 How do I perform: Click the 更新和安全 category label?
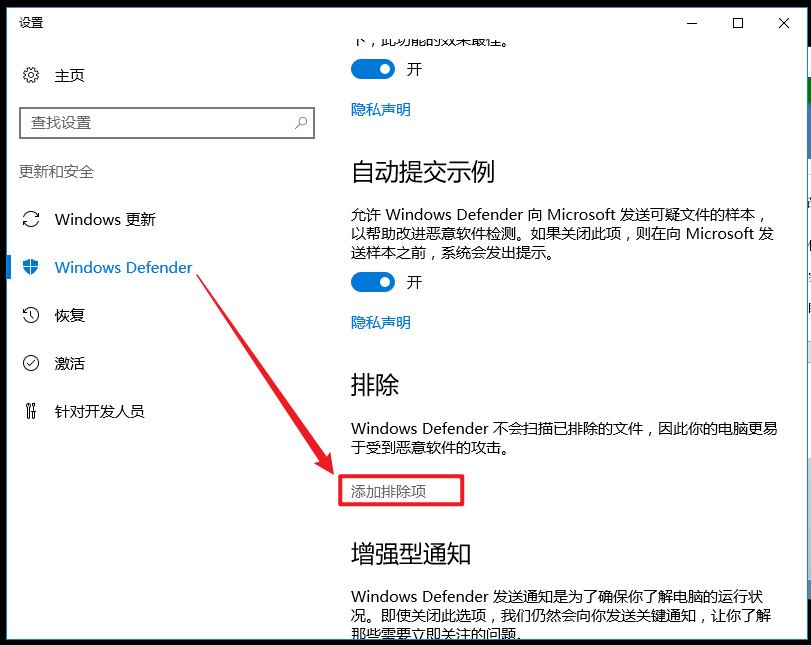click(56, 172)
